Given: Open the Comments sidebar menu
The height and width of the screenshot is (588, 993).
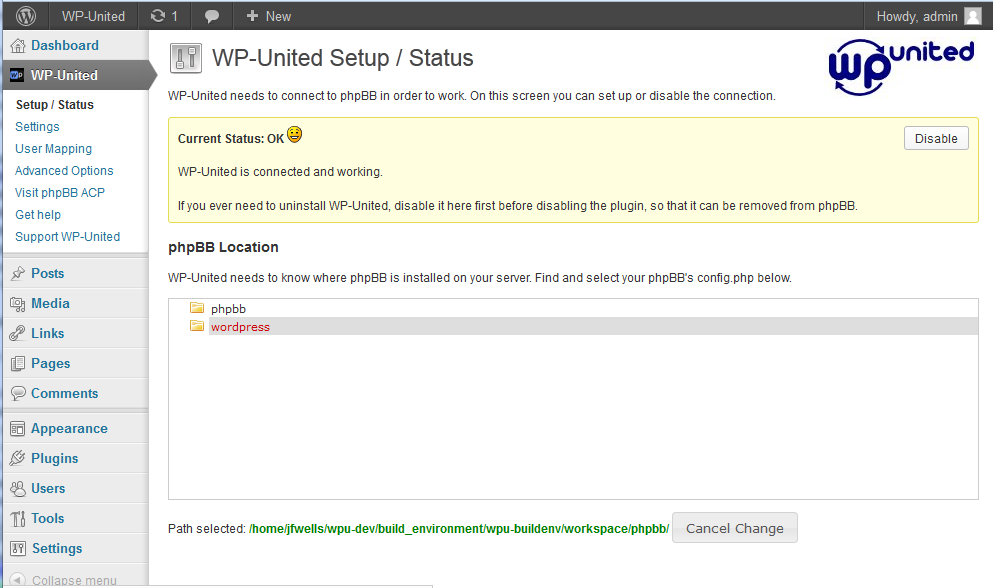Looking at the screenshot, I should click(x=65, y=393).
